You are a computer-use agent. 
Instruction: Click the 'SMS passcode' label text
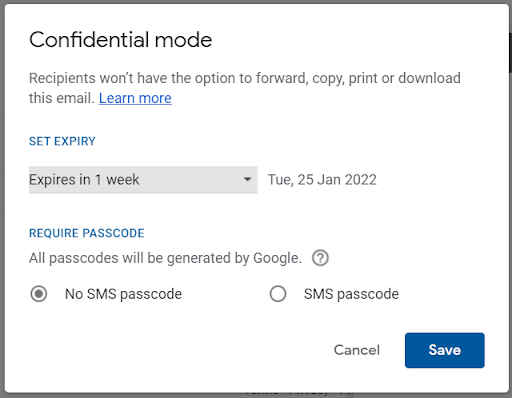351,294
